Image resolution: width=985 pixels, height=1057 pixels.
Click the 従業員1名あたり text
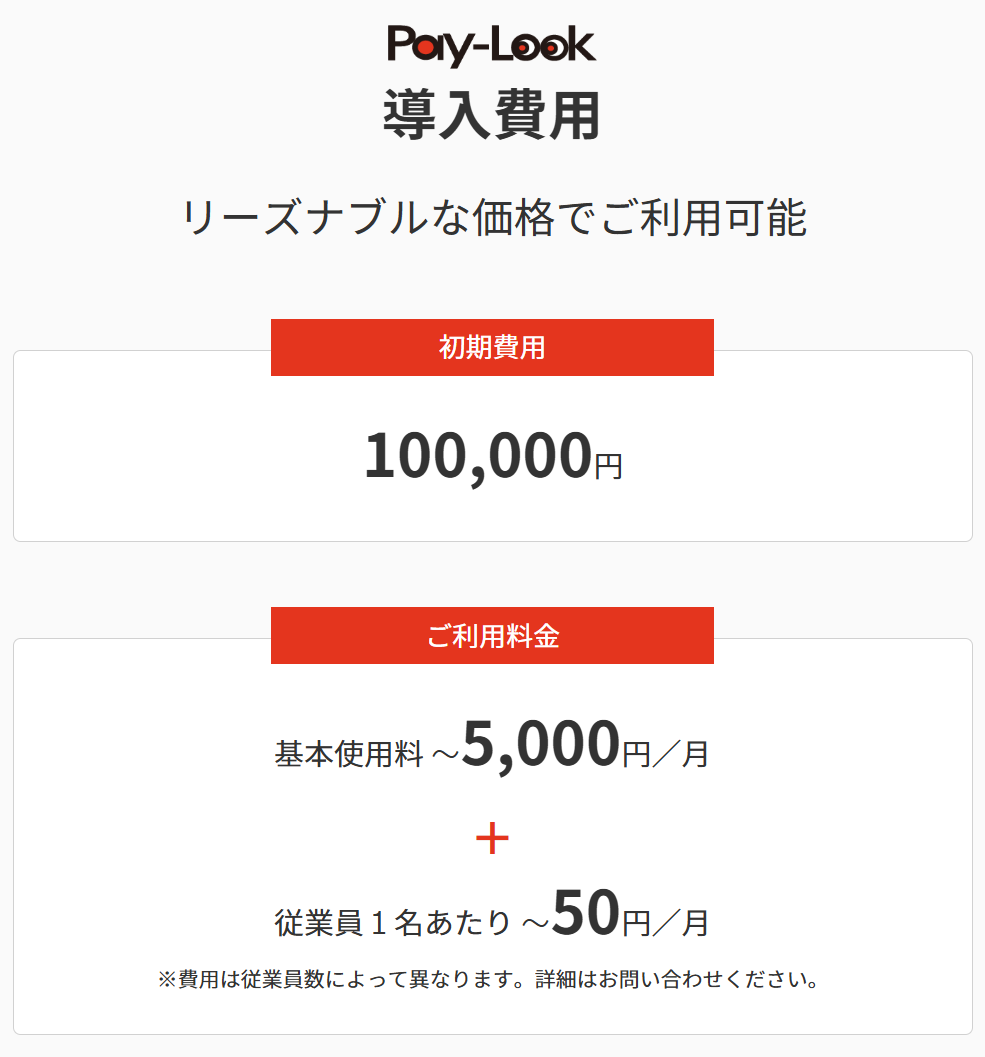[392, 923]
